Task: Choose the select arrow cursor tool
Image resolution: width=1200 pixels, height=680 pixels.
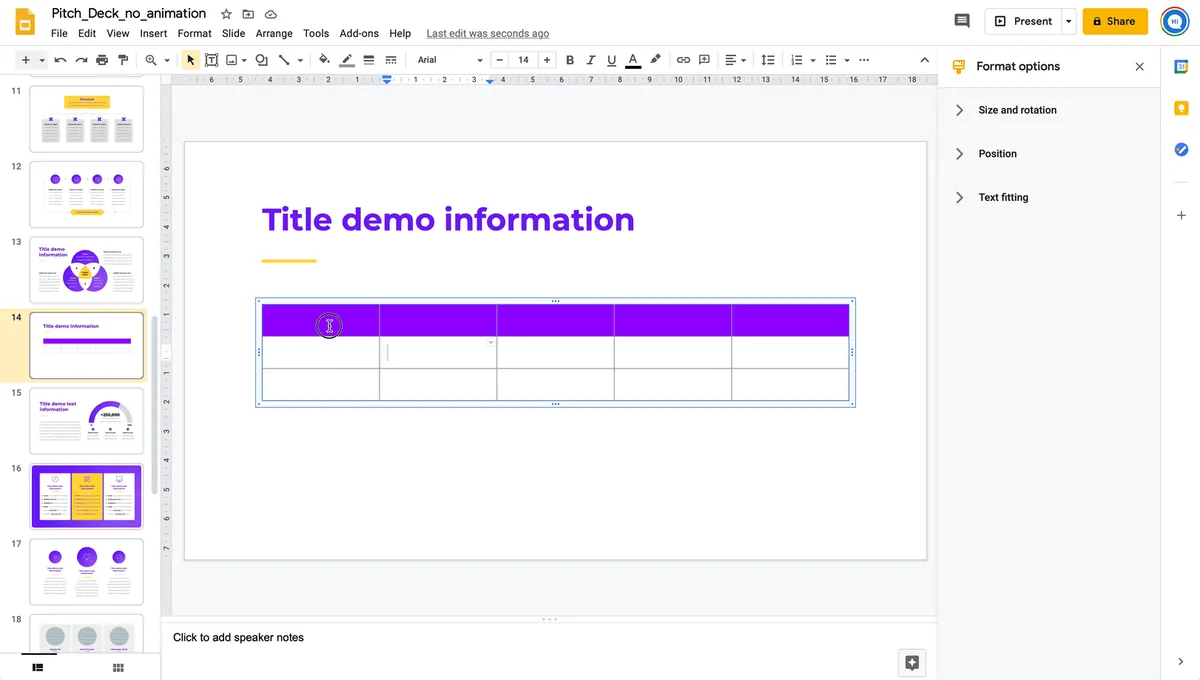Action: click(x=190, y=60)
